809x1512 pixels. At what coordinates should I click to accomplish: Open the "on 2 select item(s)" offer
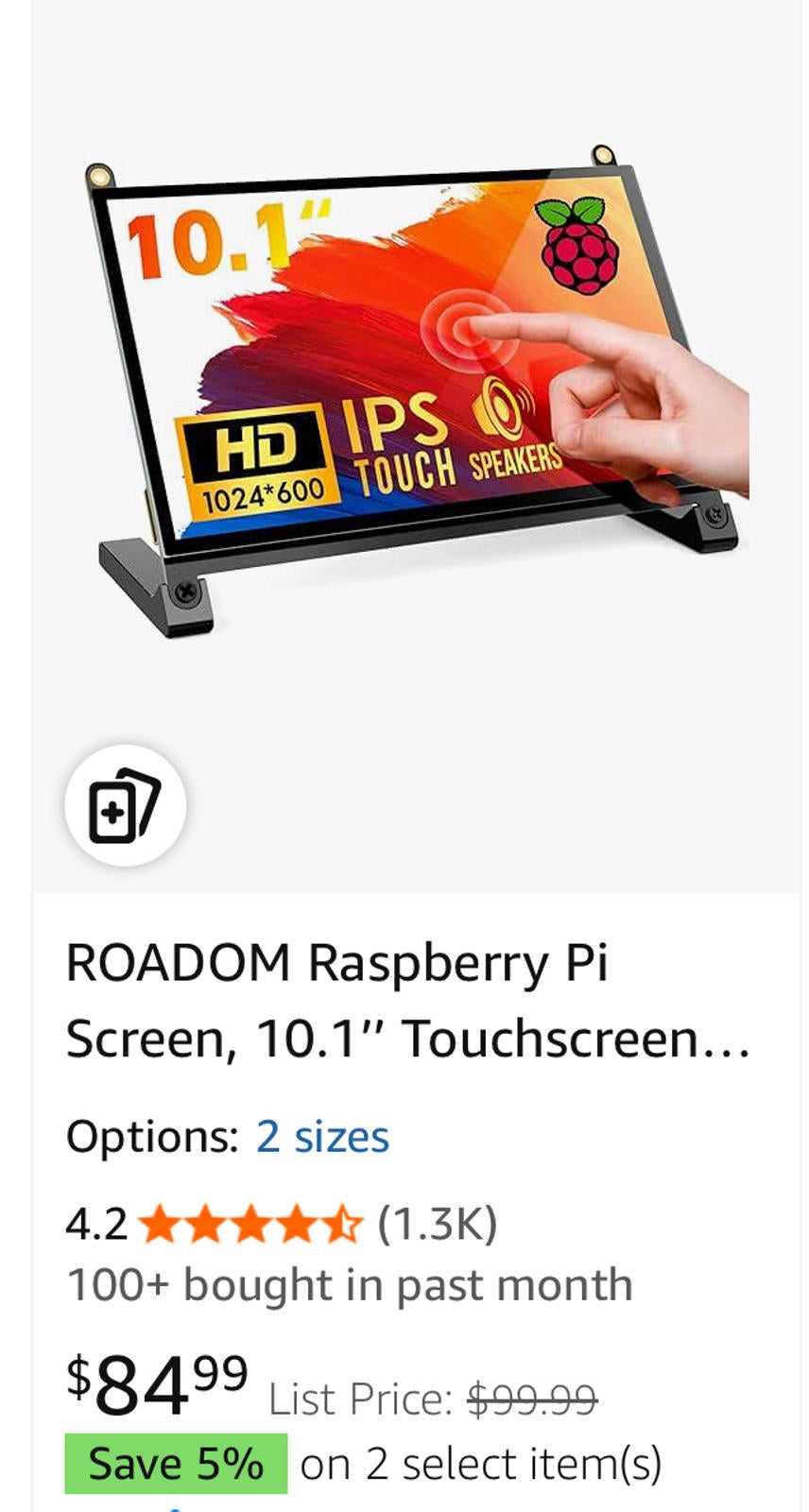481,1464
